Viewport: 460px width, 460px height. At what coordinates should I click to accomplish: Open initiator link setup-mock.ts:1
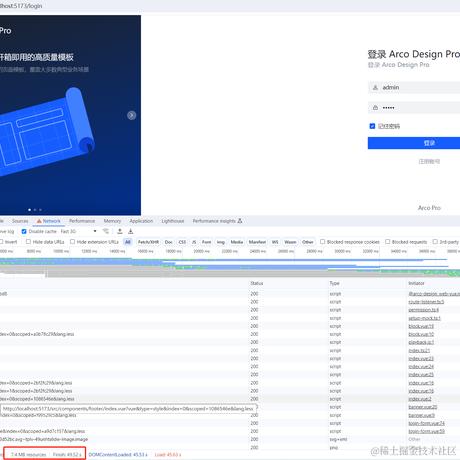tap(424, 318)
